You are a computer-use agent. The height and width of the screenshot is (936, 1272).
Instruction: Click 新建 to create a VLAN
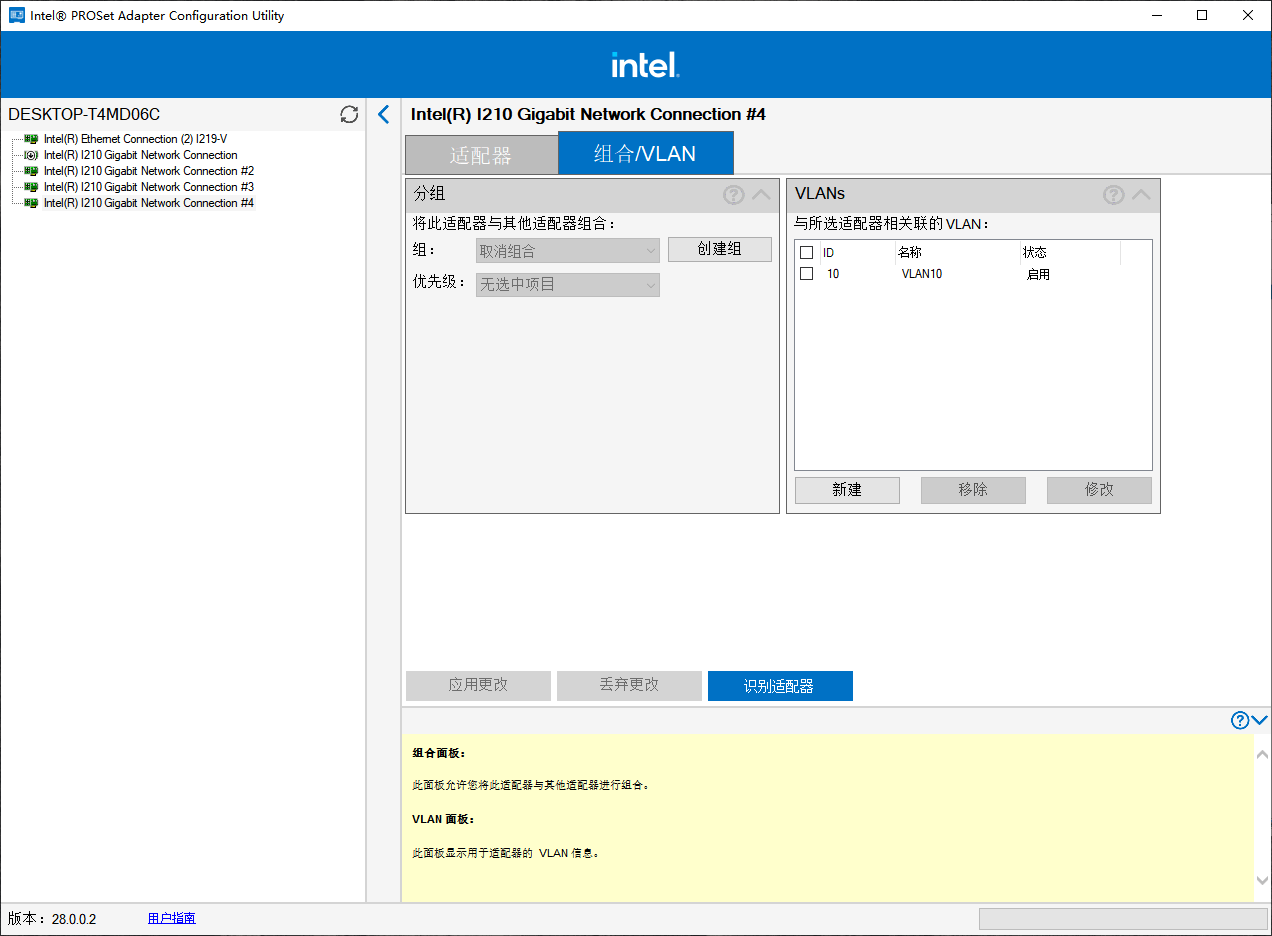tap(847, 490)
